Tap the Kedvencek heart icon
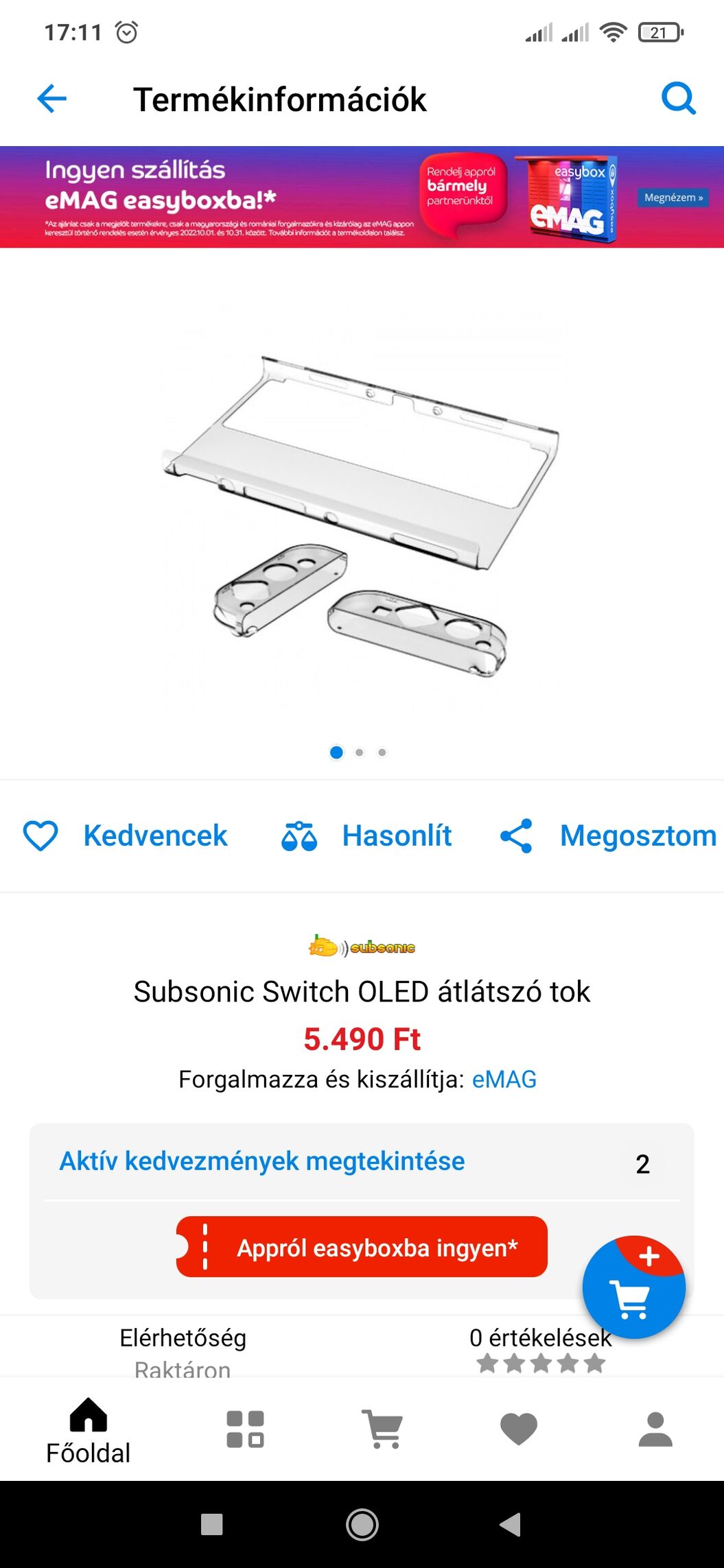Image resolution: width=724 pixels, height=1568 pixels. pyautogui.click(x=40, y=835)
